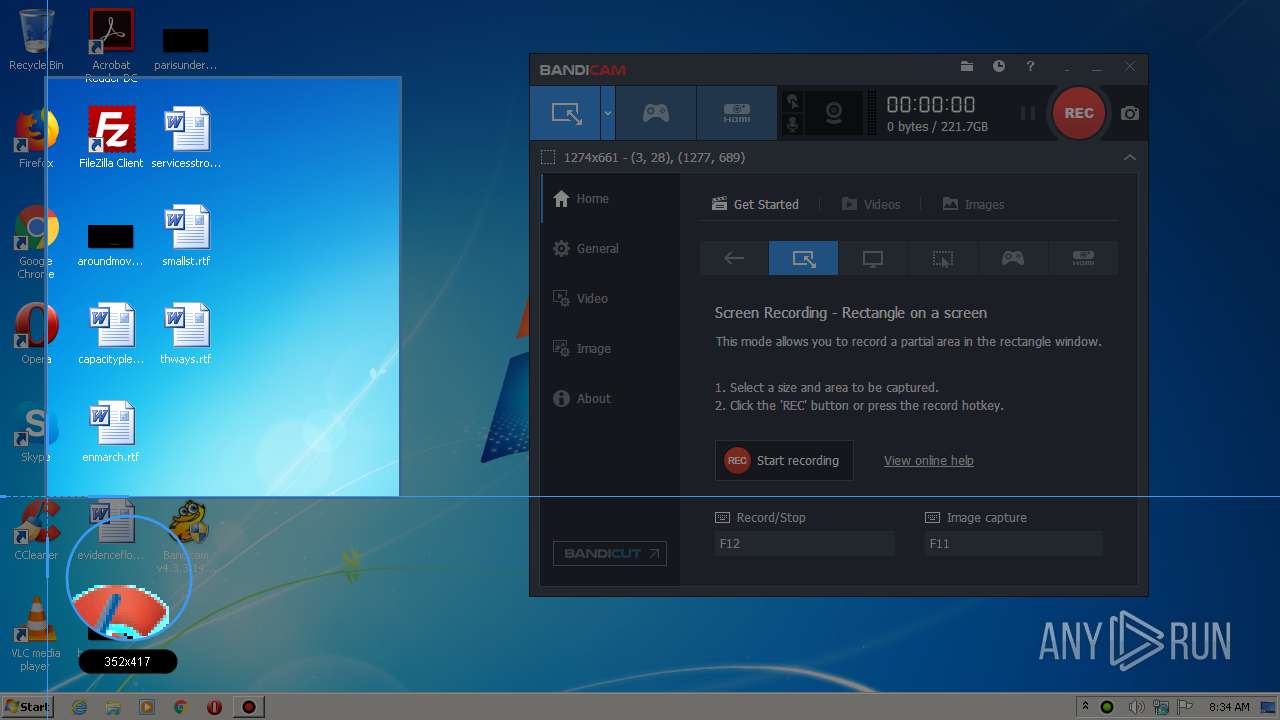The image size is (1280, 720).
Task: Switch to the Videos tab
Action: click(871, 204)
